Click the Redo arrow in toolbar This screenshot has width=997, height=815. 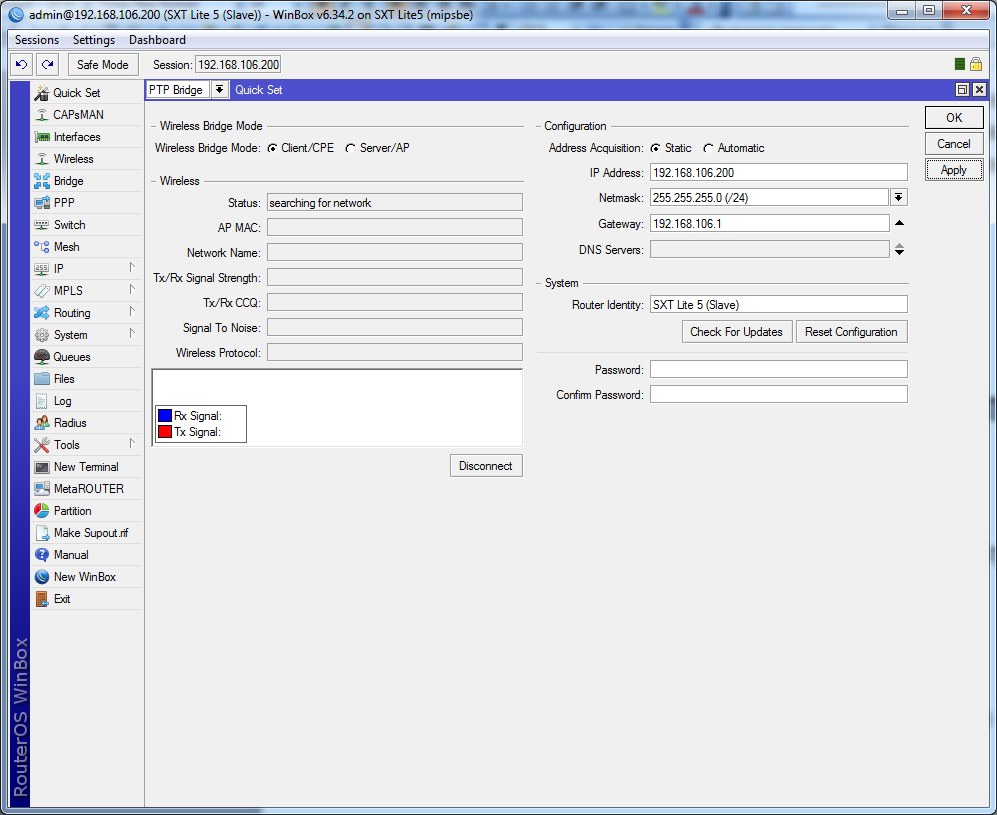[47, 65]
